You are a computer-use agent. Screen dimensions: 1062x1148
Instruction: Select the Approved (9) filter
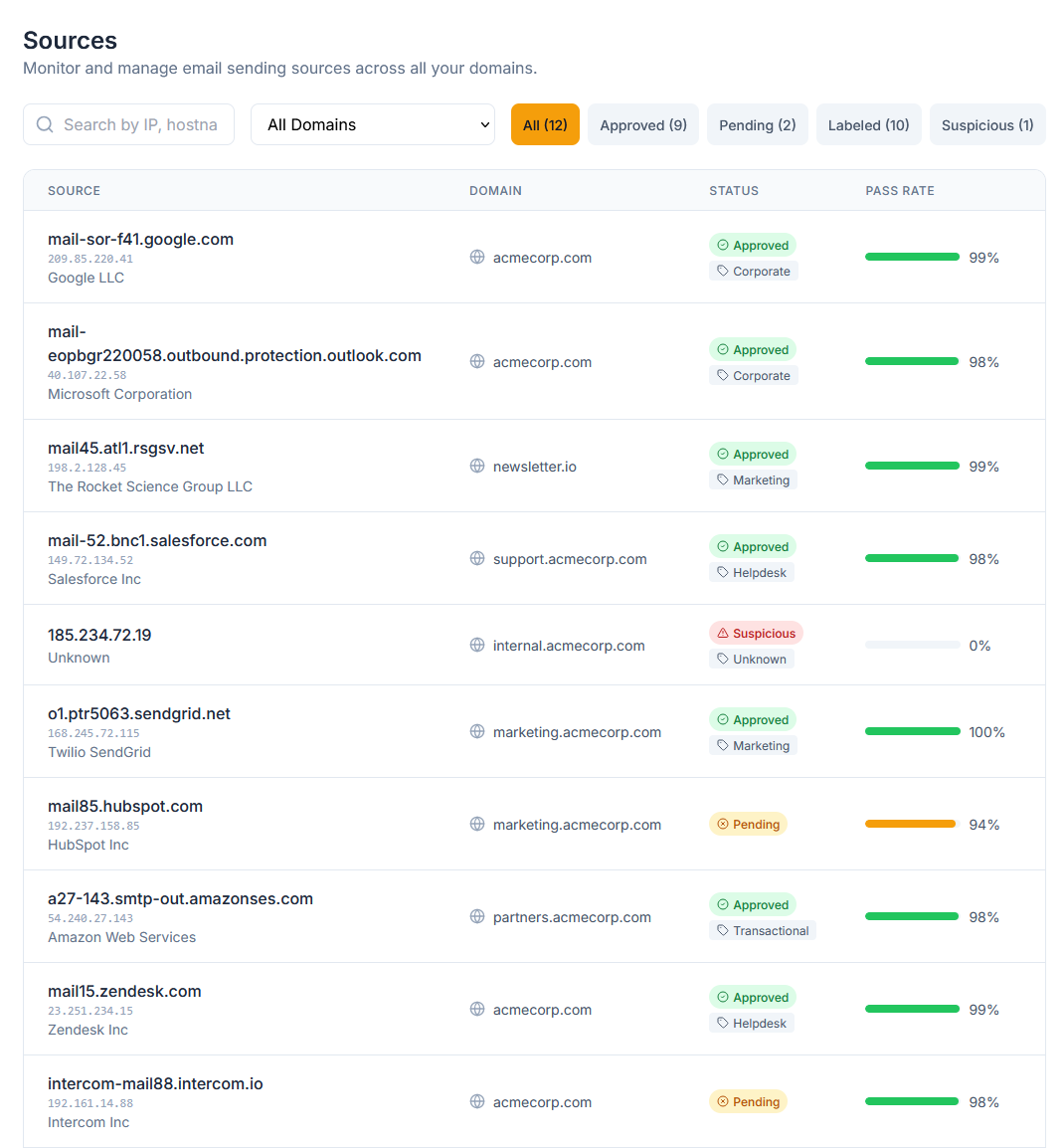[x=642, y=124]
